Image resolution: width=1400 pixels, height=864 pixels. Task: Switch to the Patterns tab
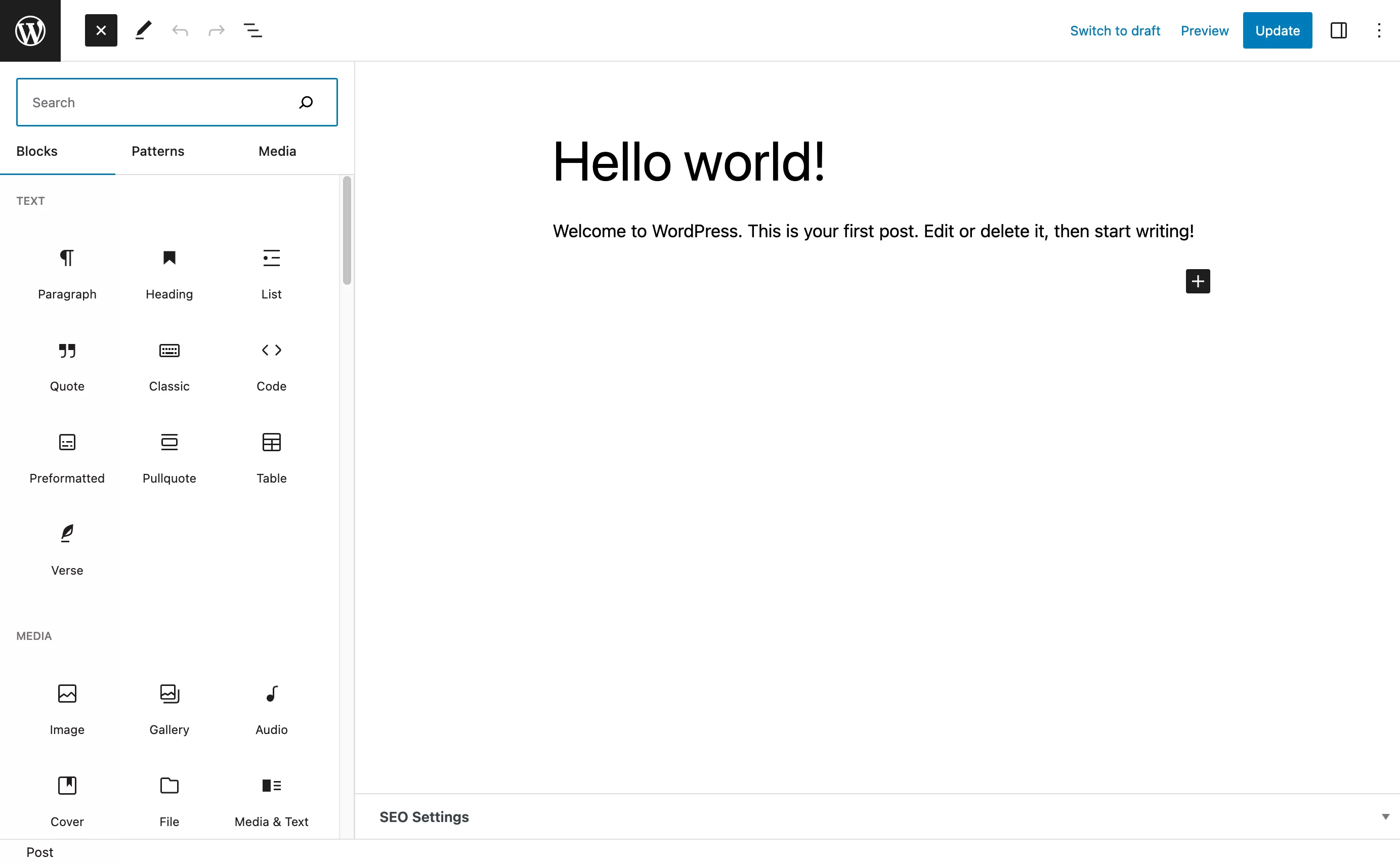pos(158,151)
